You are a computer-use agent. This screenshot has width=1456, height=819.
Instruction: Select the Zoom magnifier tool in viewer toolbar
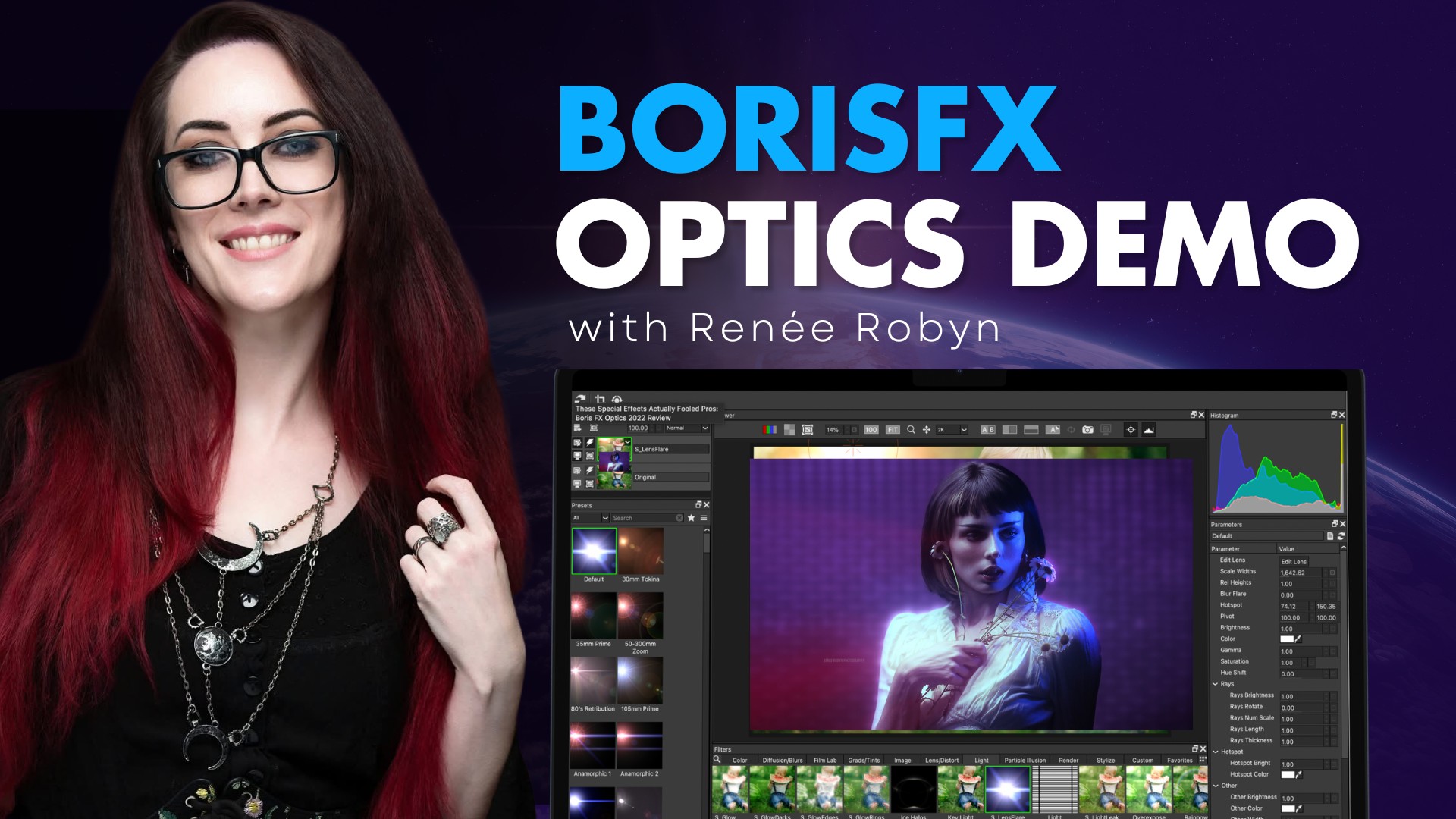[x=910, y=428]
